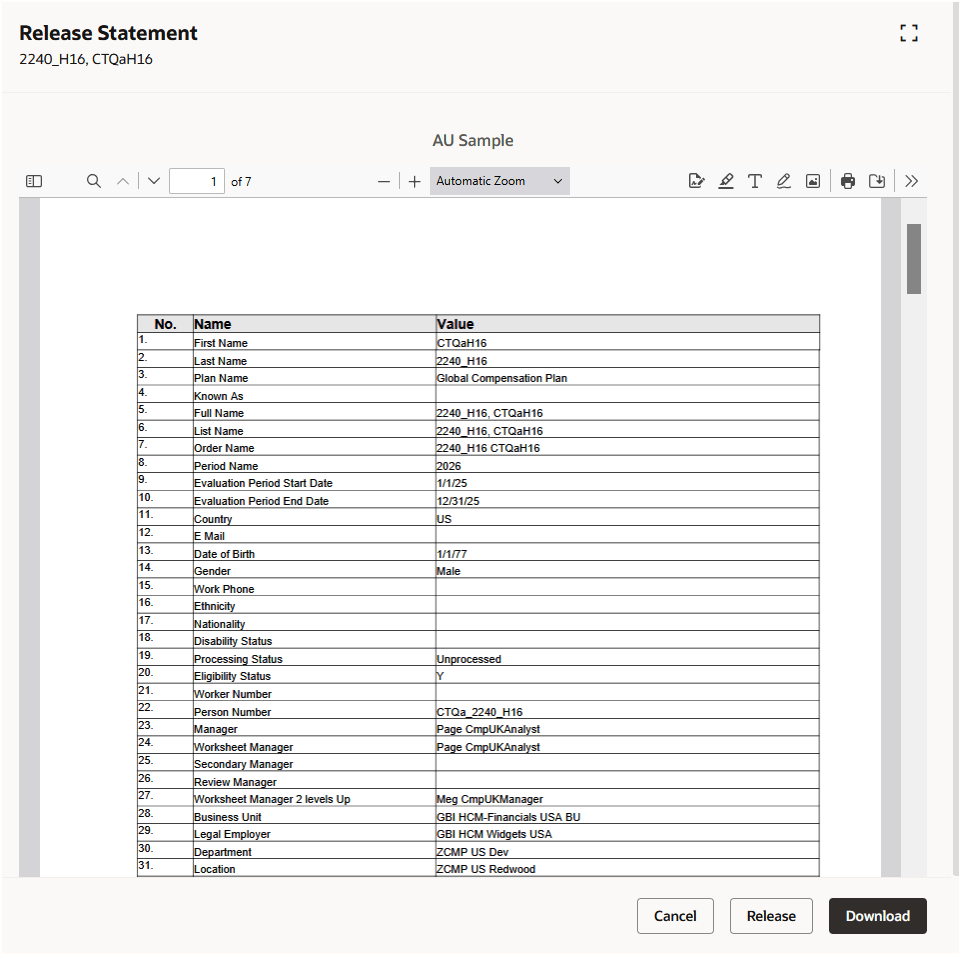Cancel the release statement dialog
961x955 pixels.
(x=675, y=916)
